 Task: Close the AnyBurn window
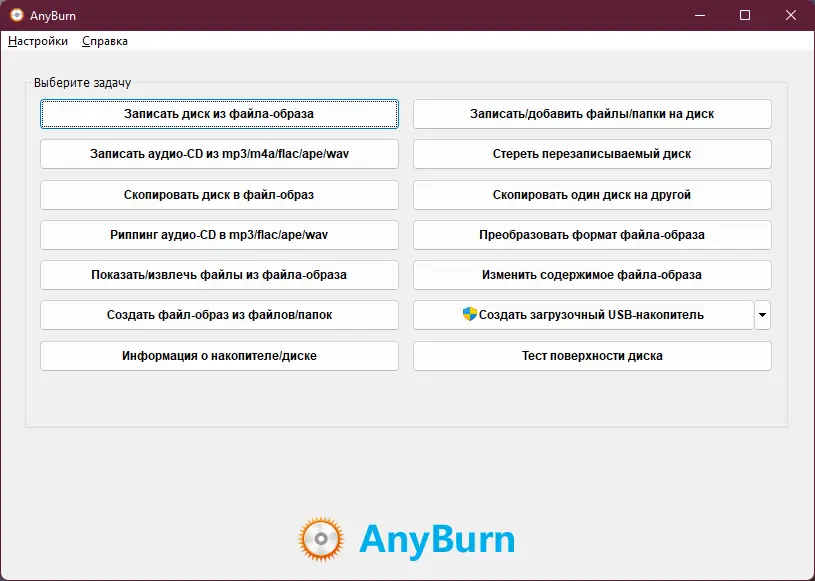pyautogui.click(x=791, y=15)
